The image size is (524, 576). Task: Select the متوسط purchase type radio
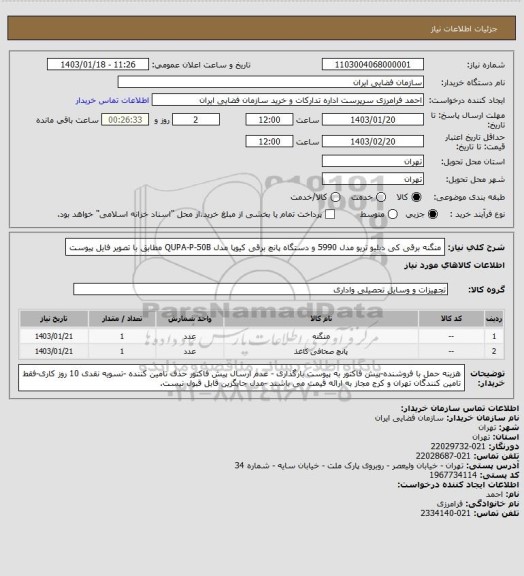[392, 214]
